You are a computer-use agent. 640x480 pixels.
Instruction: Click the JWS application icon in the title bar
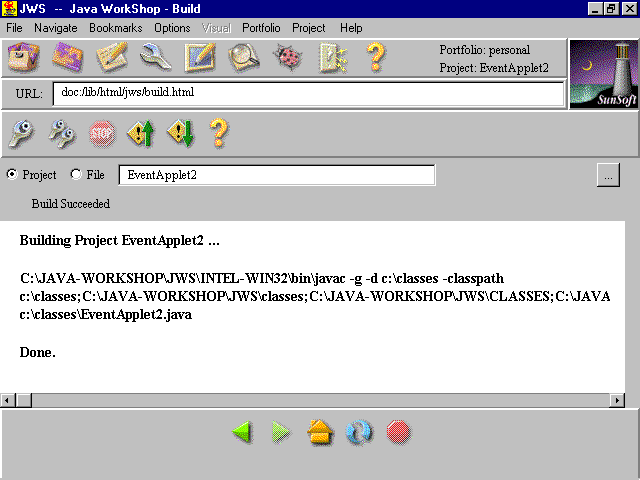[x=9, y=9]
